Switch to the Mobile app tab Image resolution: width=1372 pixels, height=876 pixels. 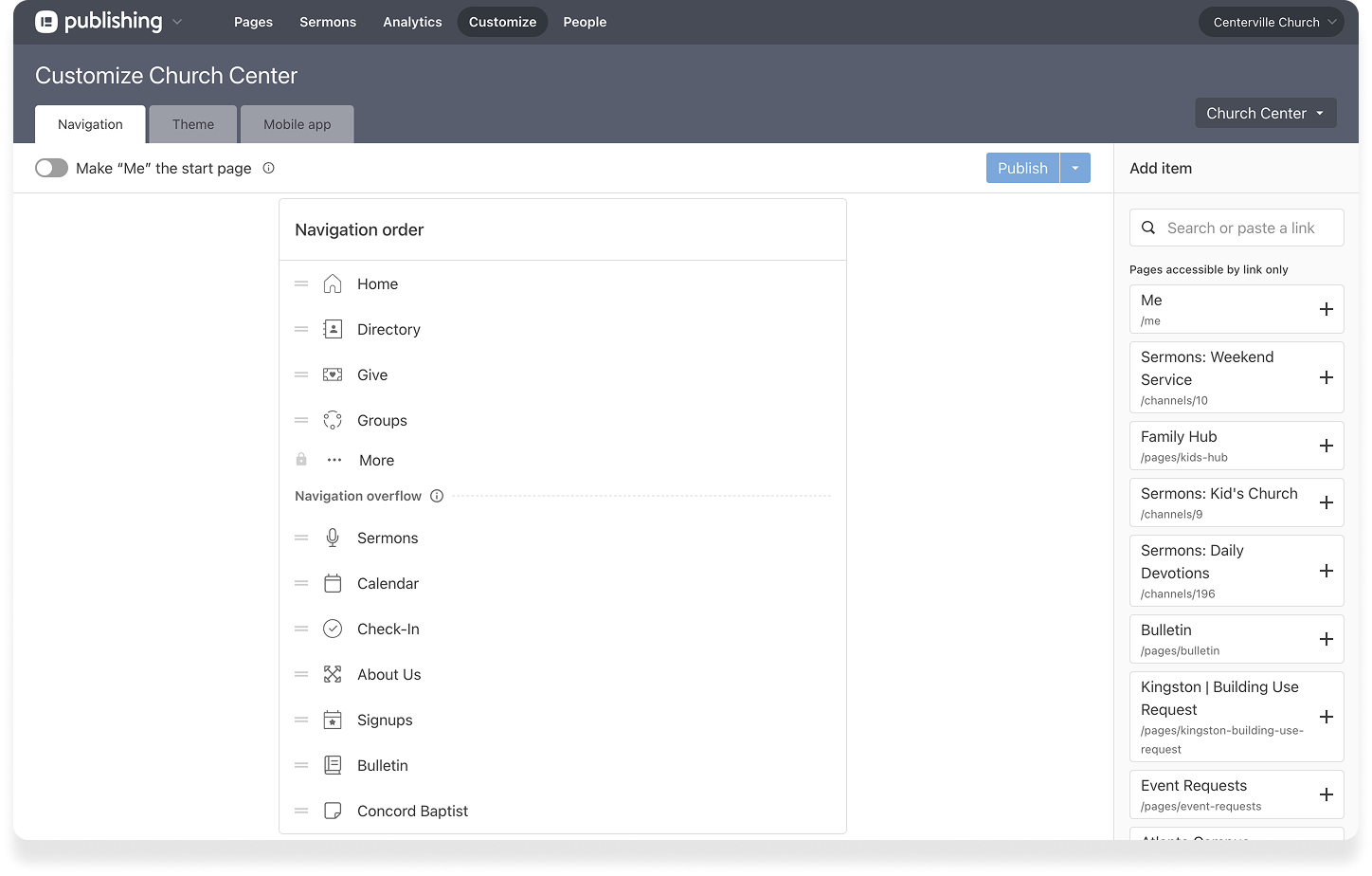pos(297,125)
